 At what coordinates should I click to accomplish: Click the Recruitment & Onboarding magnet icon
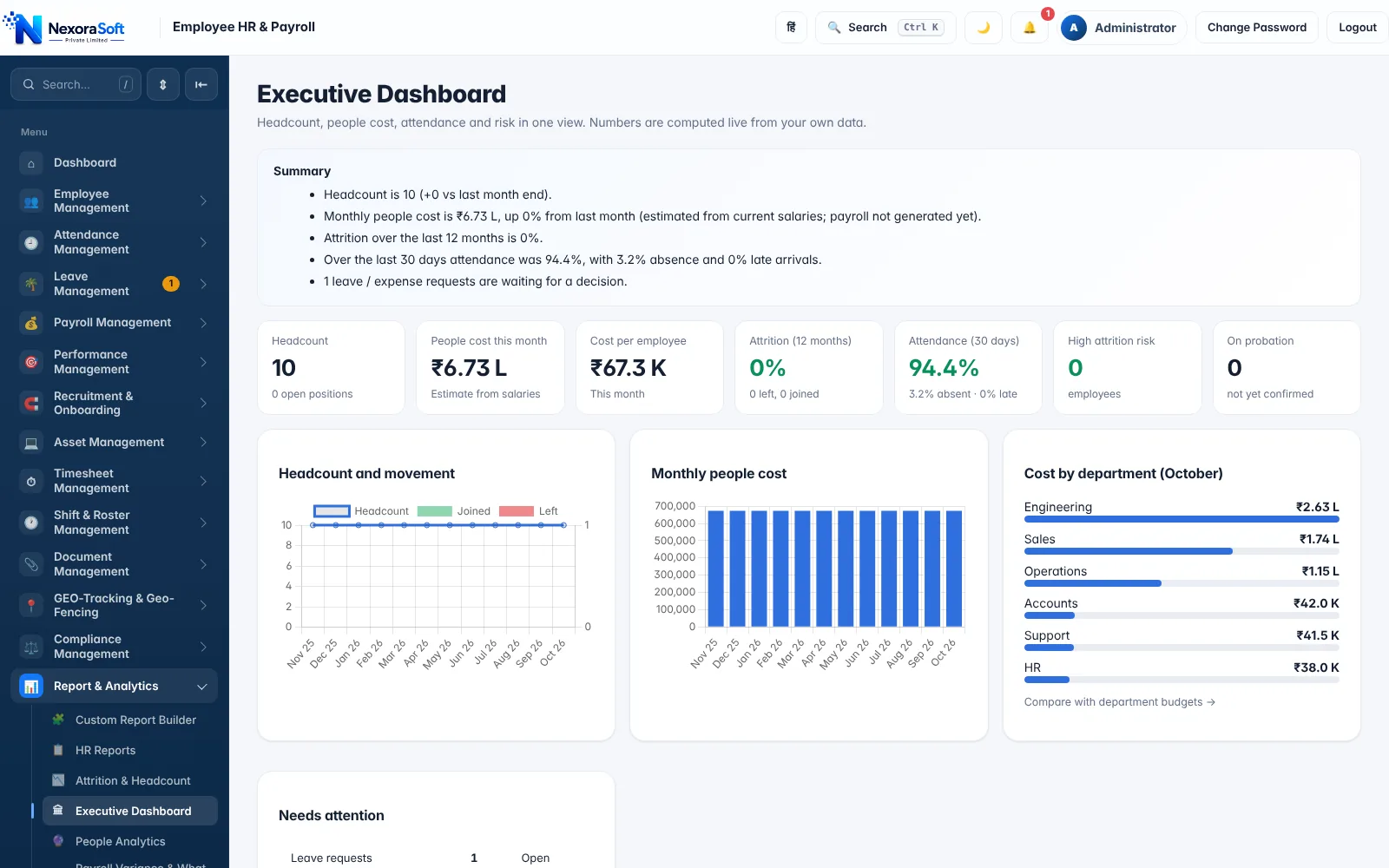click(31, 404)
